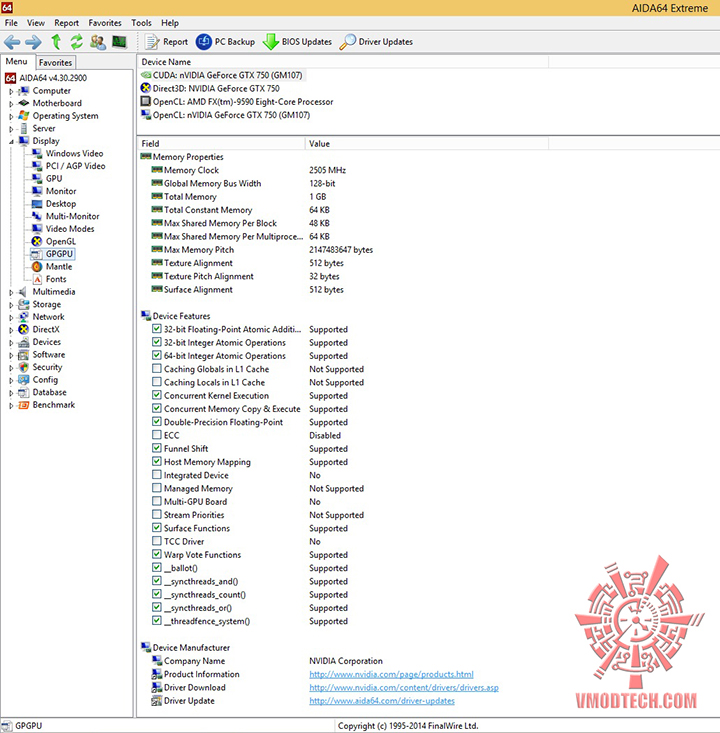Viewport: 720px width, 733px height.
Task: Expand the Benchmark tree node
Action: 11,406
